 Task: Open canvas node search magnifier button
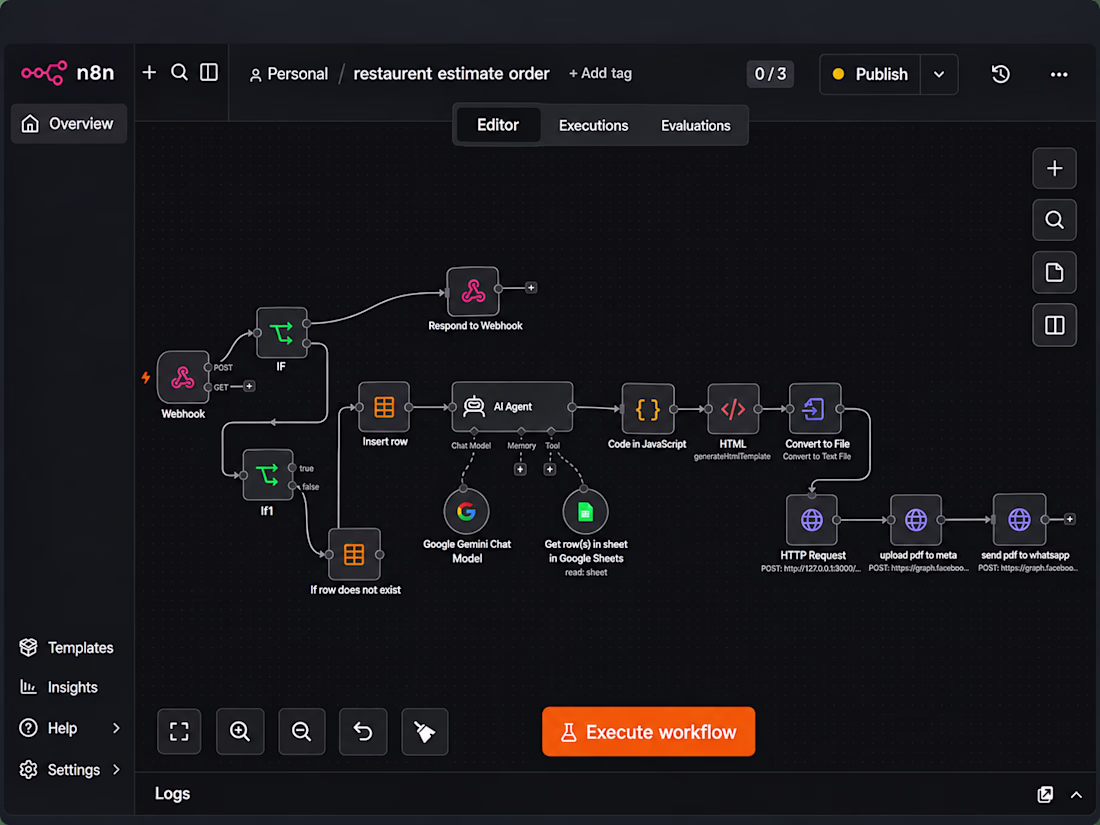(1054, 220)
